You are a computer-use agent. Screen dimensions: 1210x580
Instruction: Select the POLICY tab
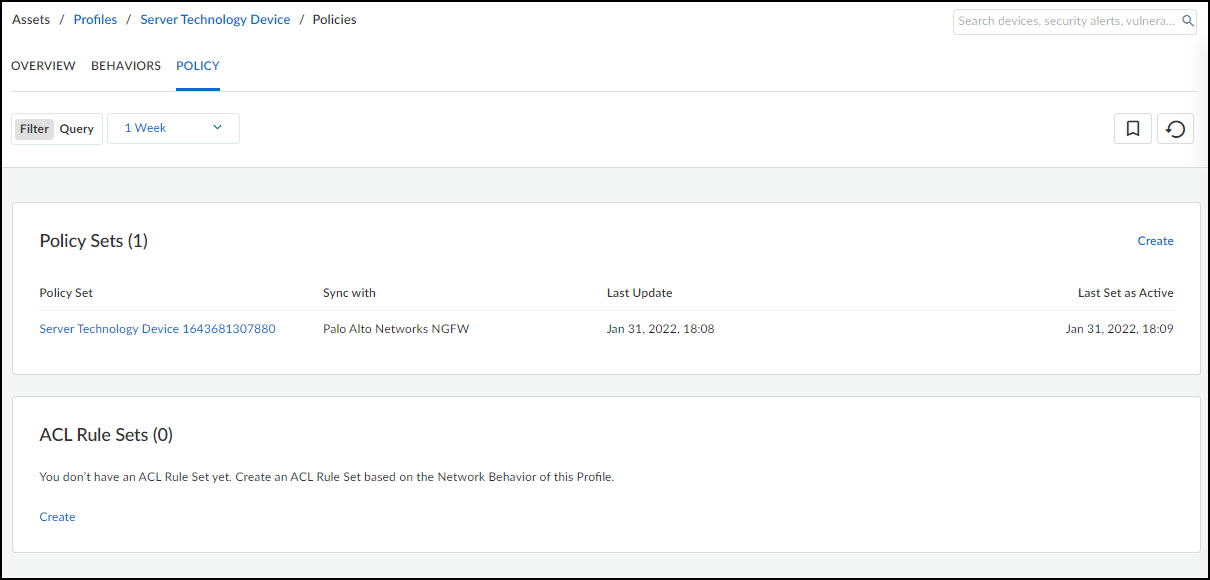(x=198, y=66)
